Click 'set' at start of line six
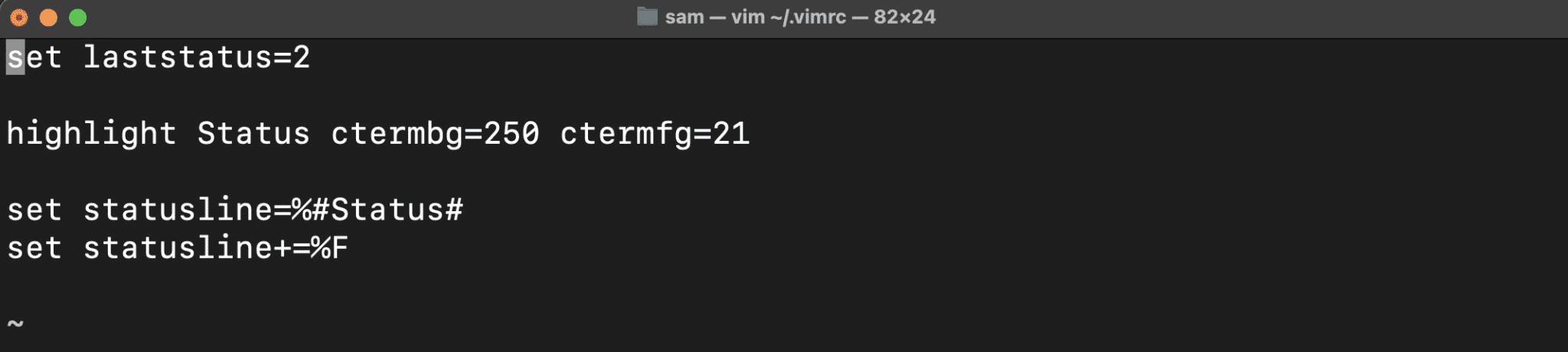1568x352 pixels. [x=34, y=248]
